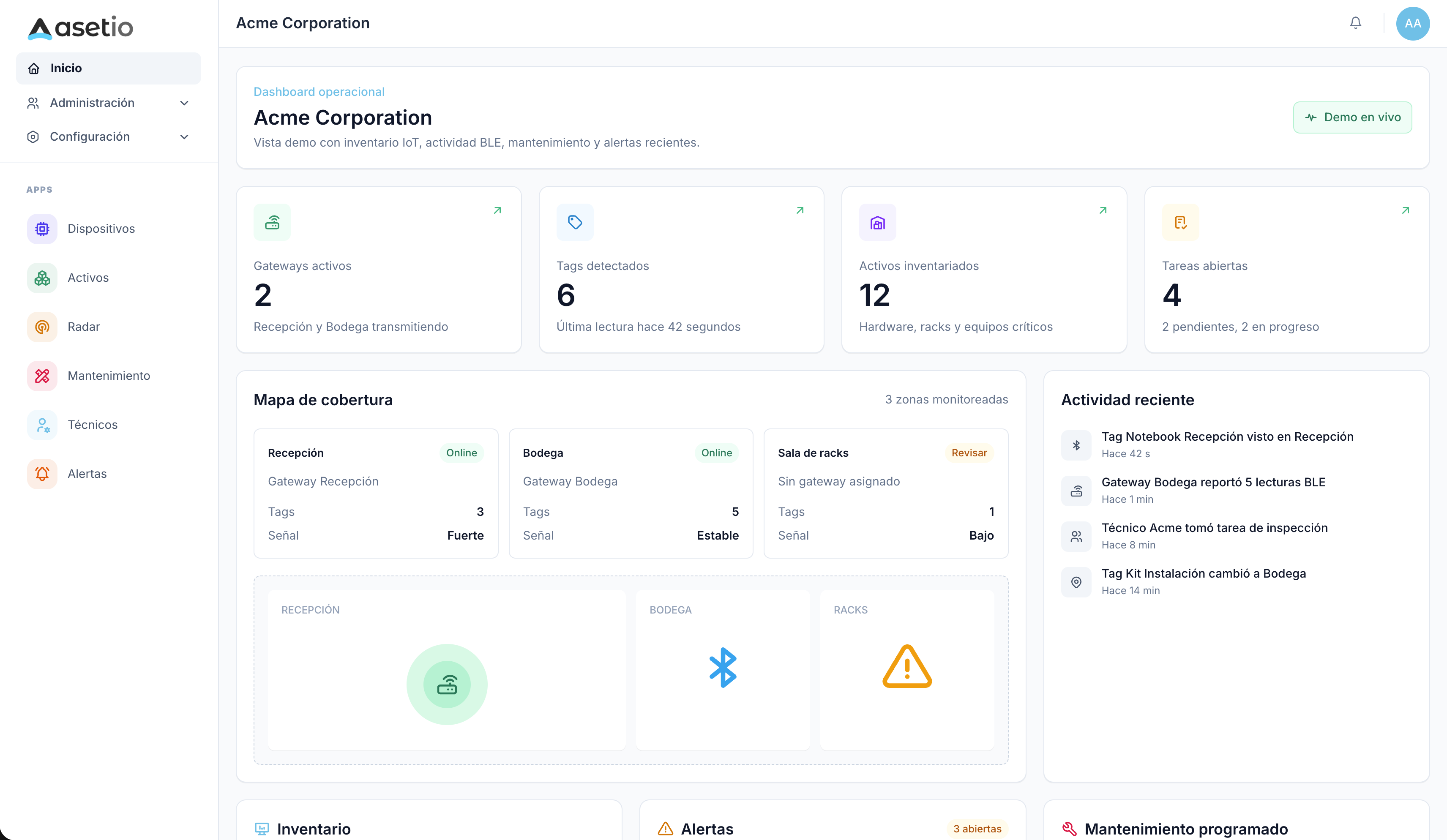Open the Configuración menu item
This screenshot has height=840, width=1447.
tap(109, 136)
